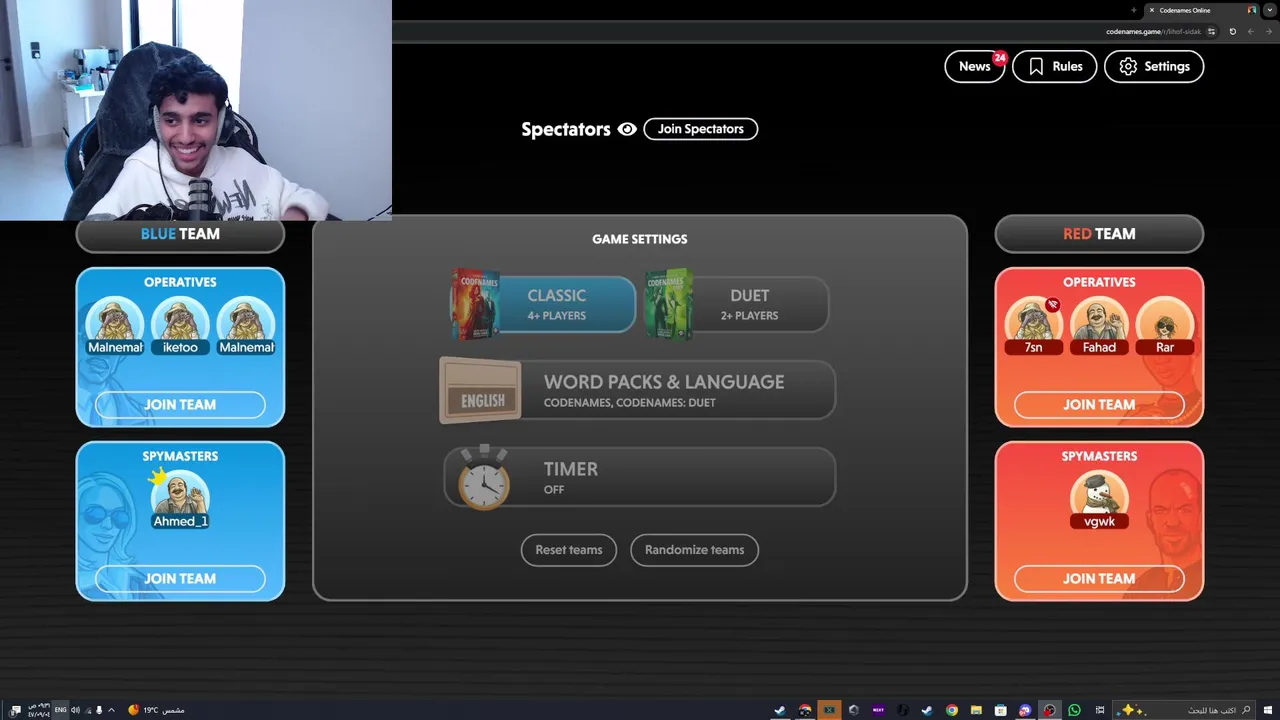Open the Timer setting
Viewport: 1280px width, 720px height.
point(640,477)
